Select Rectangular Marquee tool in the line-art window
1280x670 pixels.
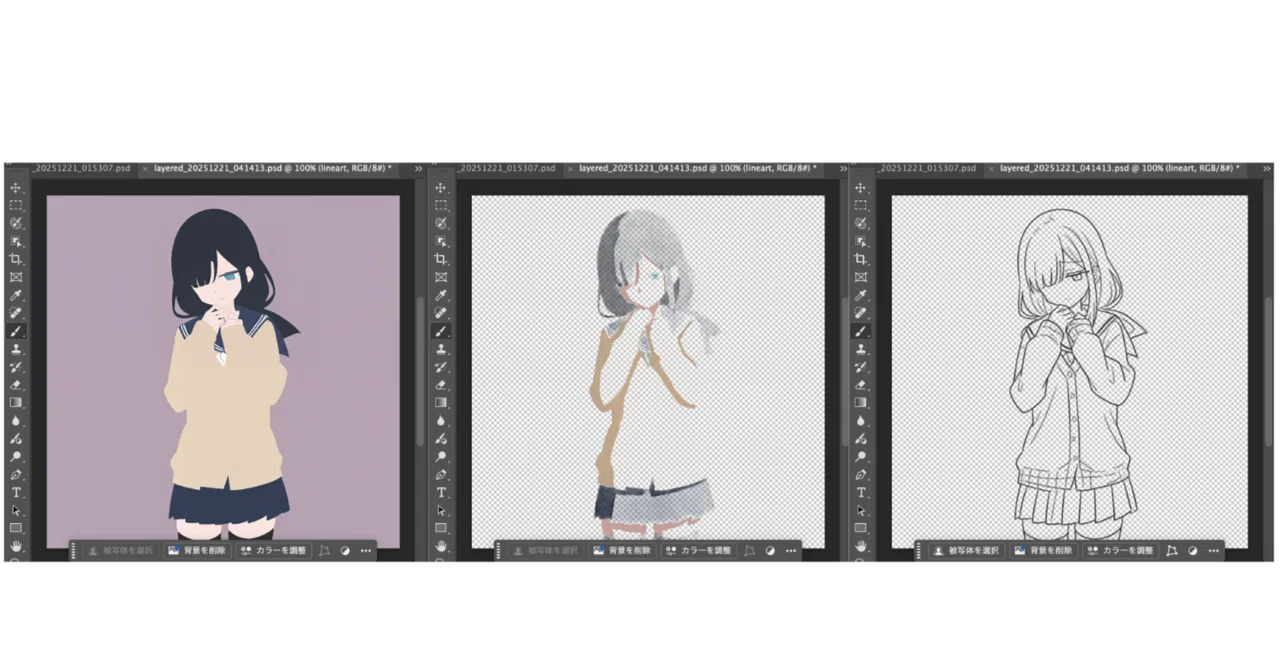[860, 205]
